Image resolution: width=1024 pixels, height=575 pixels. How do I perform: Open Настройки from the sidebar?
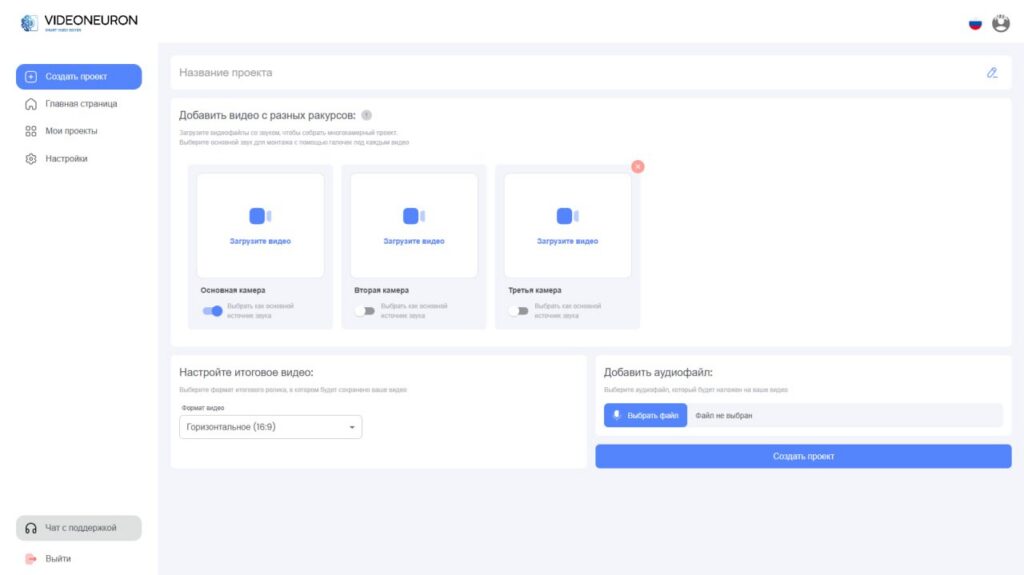point(66,159)
